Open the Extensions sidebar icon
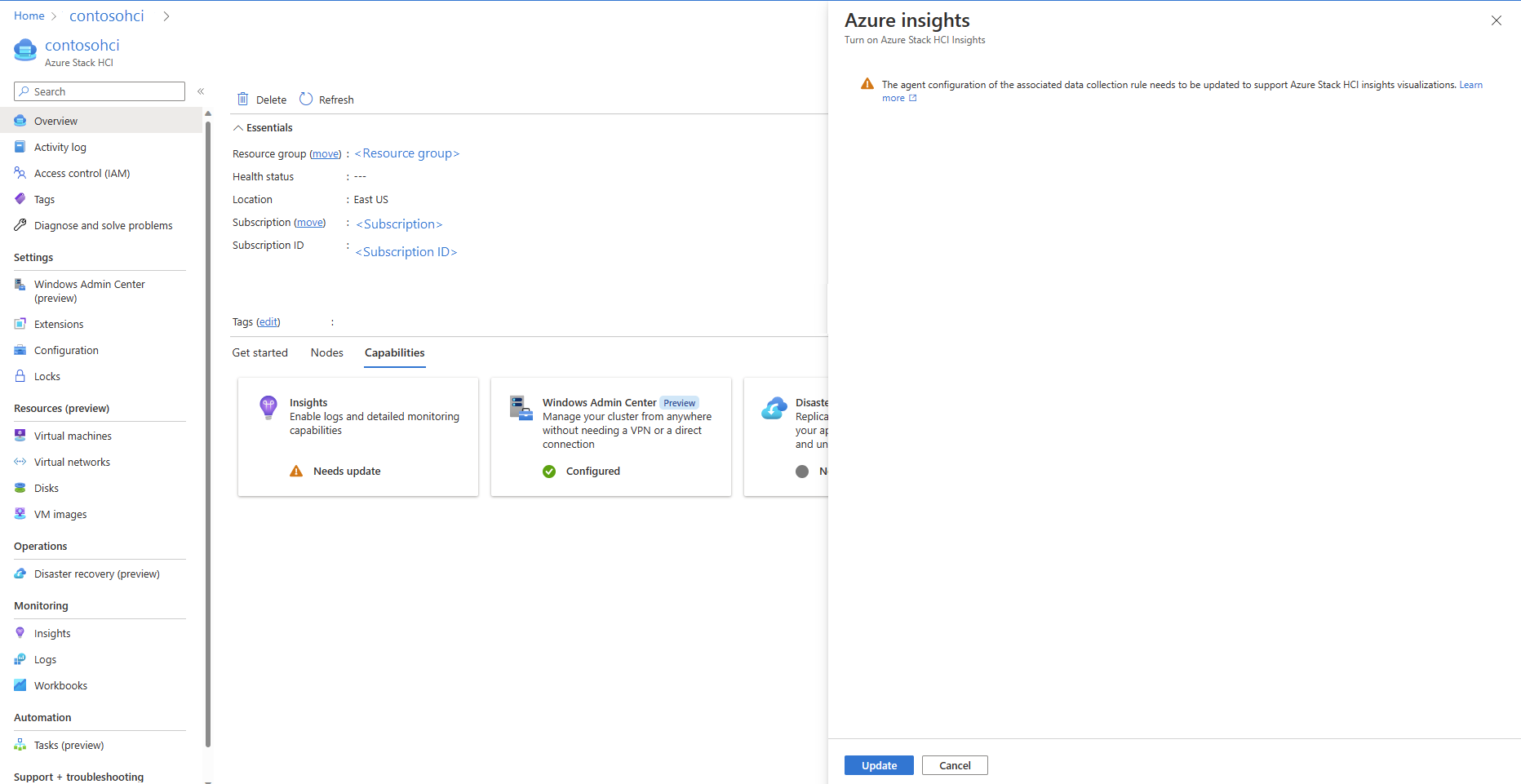The image size is (1521, 784). click(20, 324)
